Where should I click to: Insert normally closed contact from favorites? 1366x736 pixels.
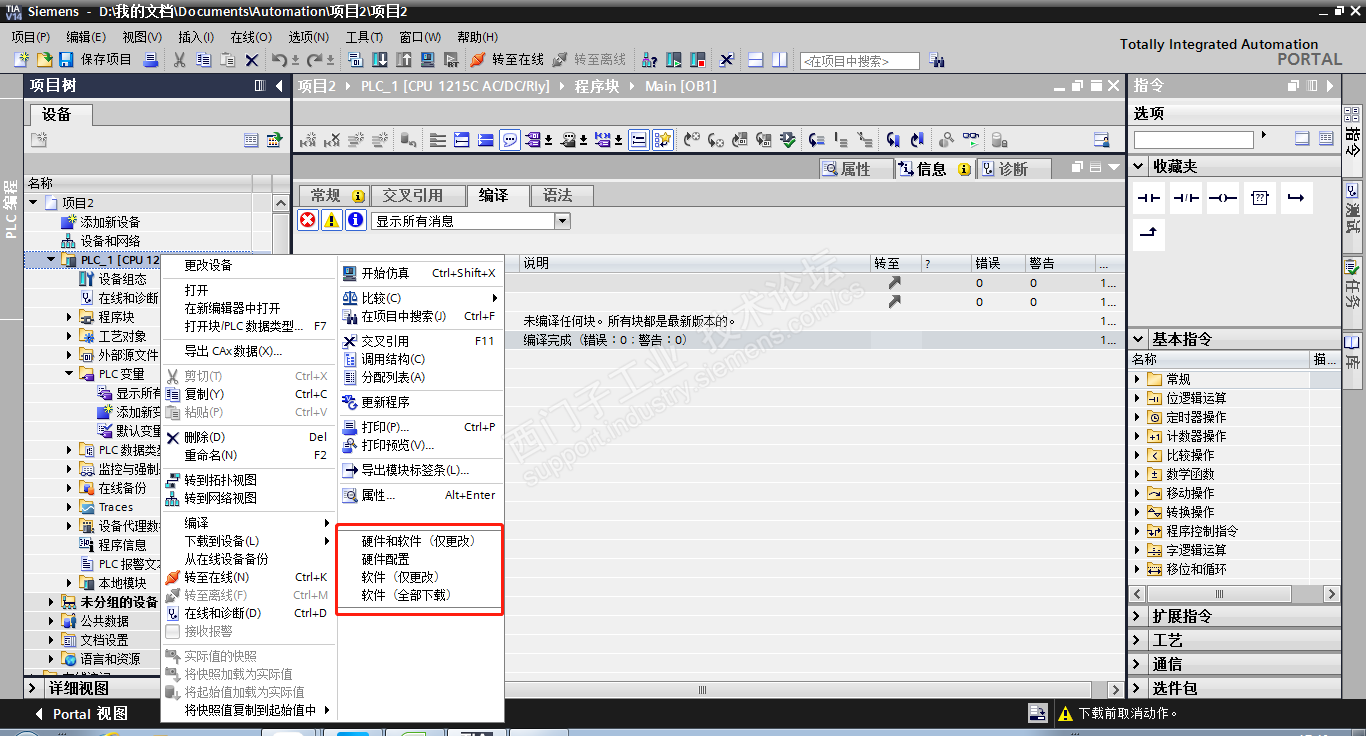(x=1186, y=198)
